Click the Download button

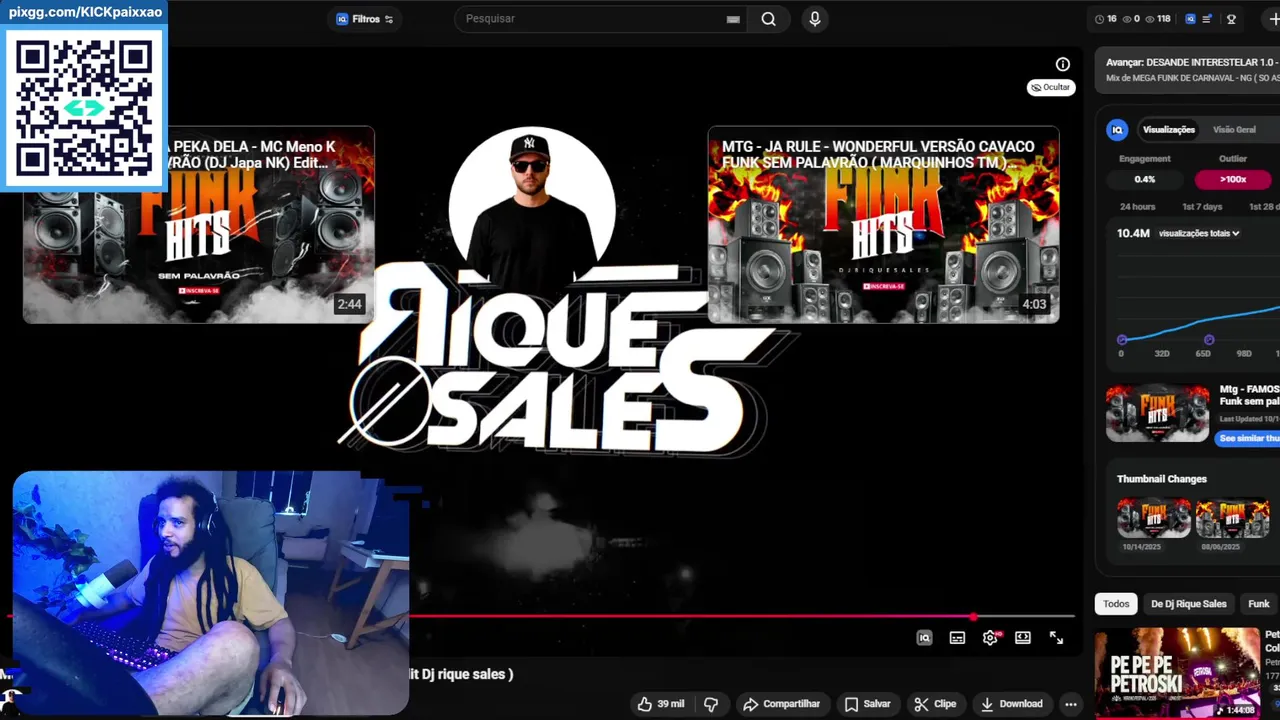[1011, 704]
